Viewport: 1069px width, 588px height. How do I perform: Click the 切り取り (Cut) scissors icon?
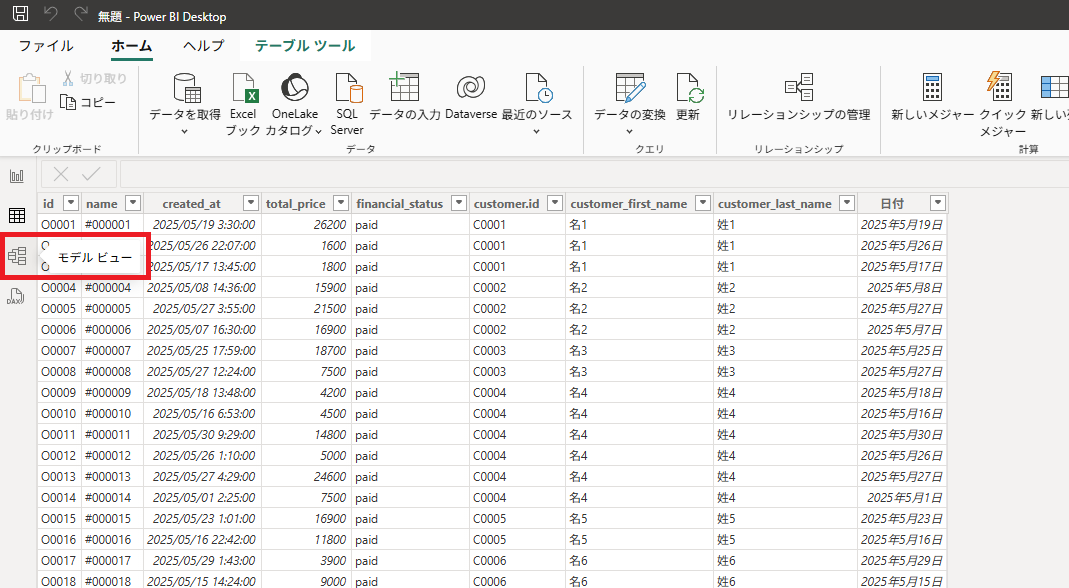click(68, 78)
